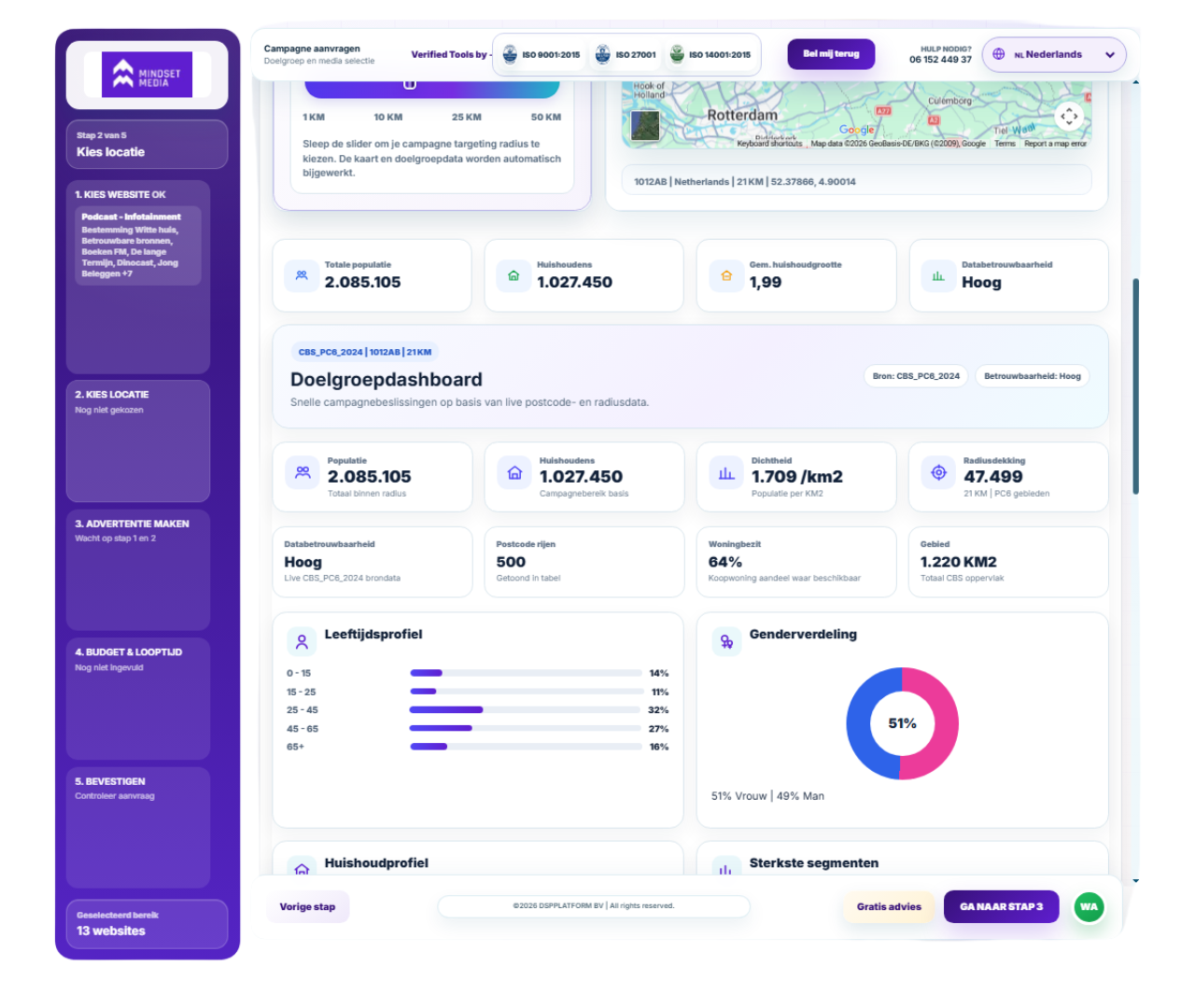Click the ISO 27001 badge icon
The height and width of the screenshot is (1008, 1195).
603,54
